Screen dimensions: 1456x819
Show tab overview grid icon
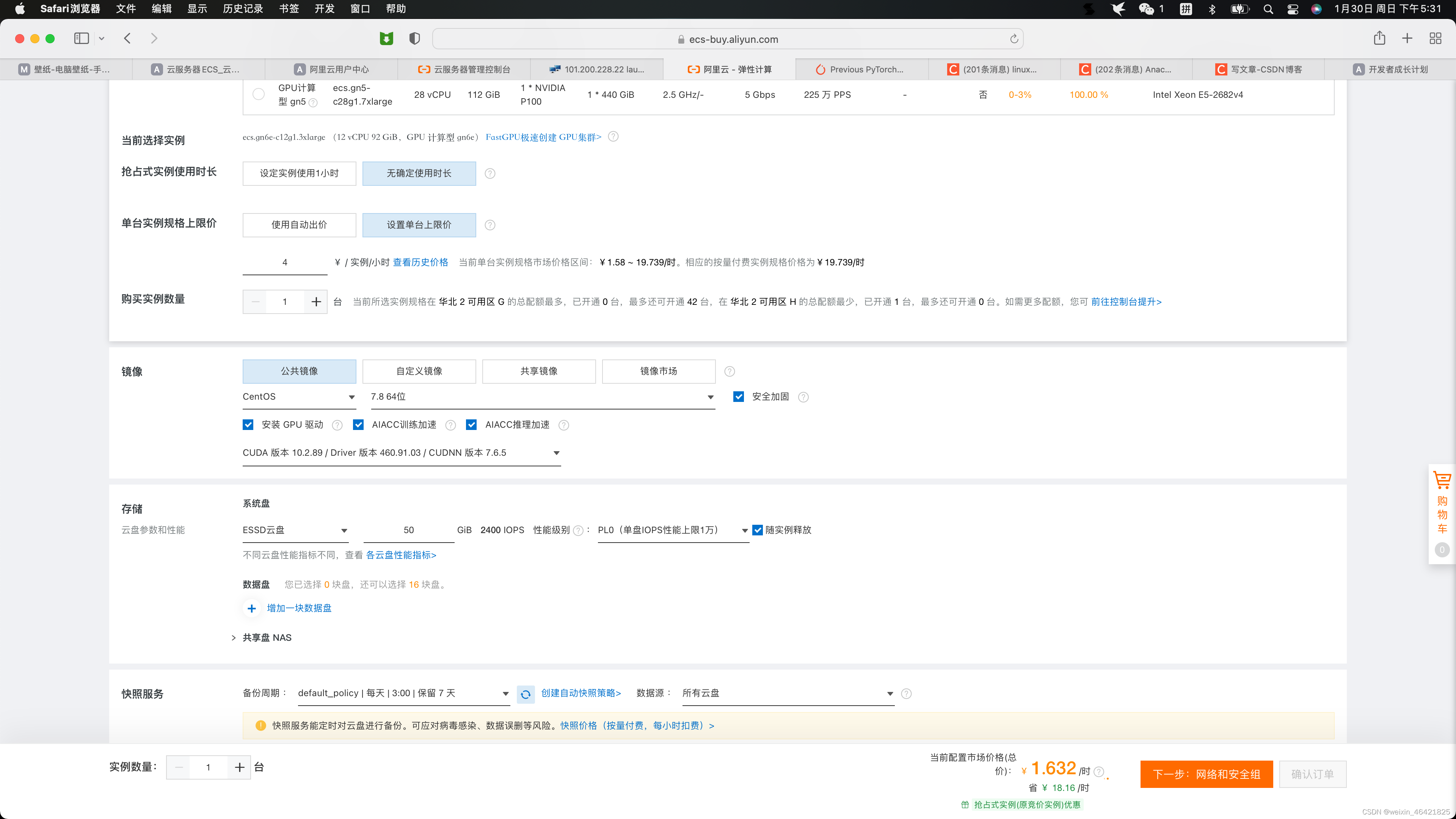click(1436, 38)
